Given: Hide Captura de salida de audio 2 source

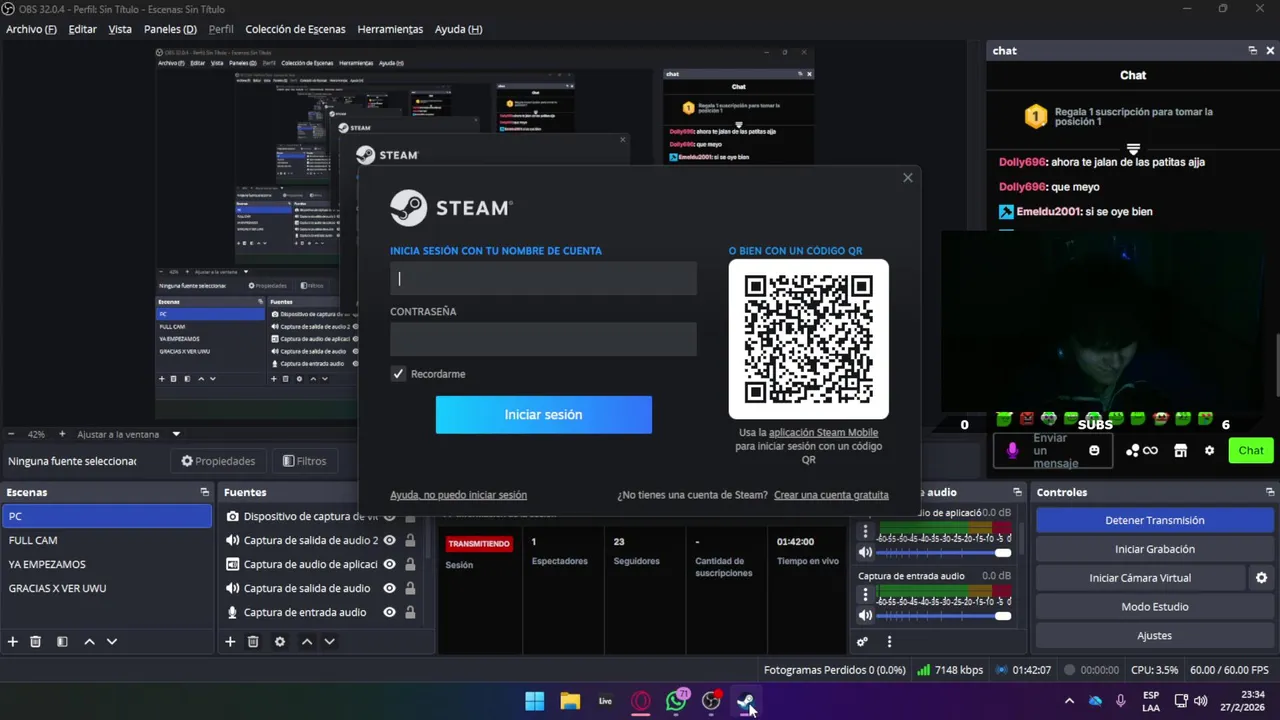Looking at the screenshot, I should [x=389, y=540].
